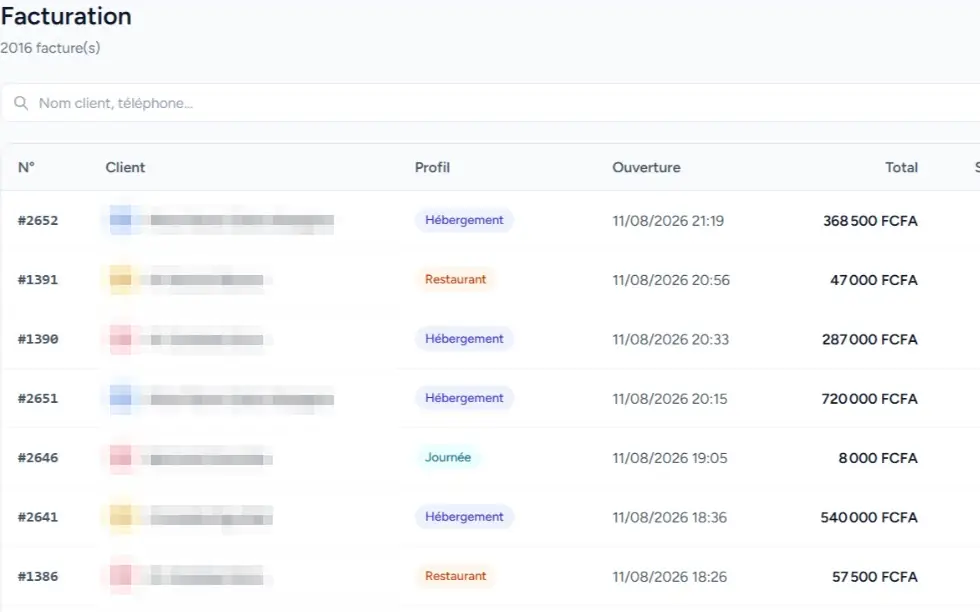Click Hébergement badge in row #2652

point(464,220)
